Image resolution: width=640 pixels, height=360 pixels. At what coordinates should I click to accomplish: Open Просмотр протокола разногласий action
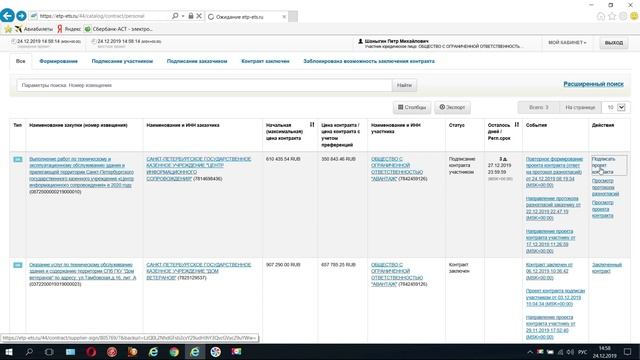tap(605, 187)
